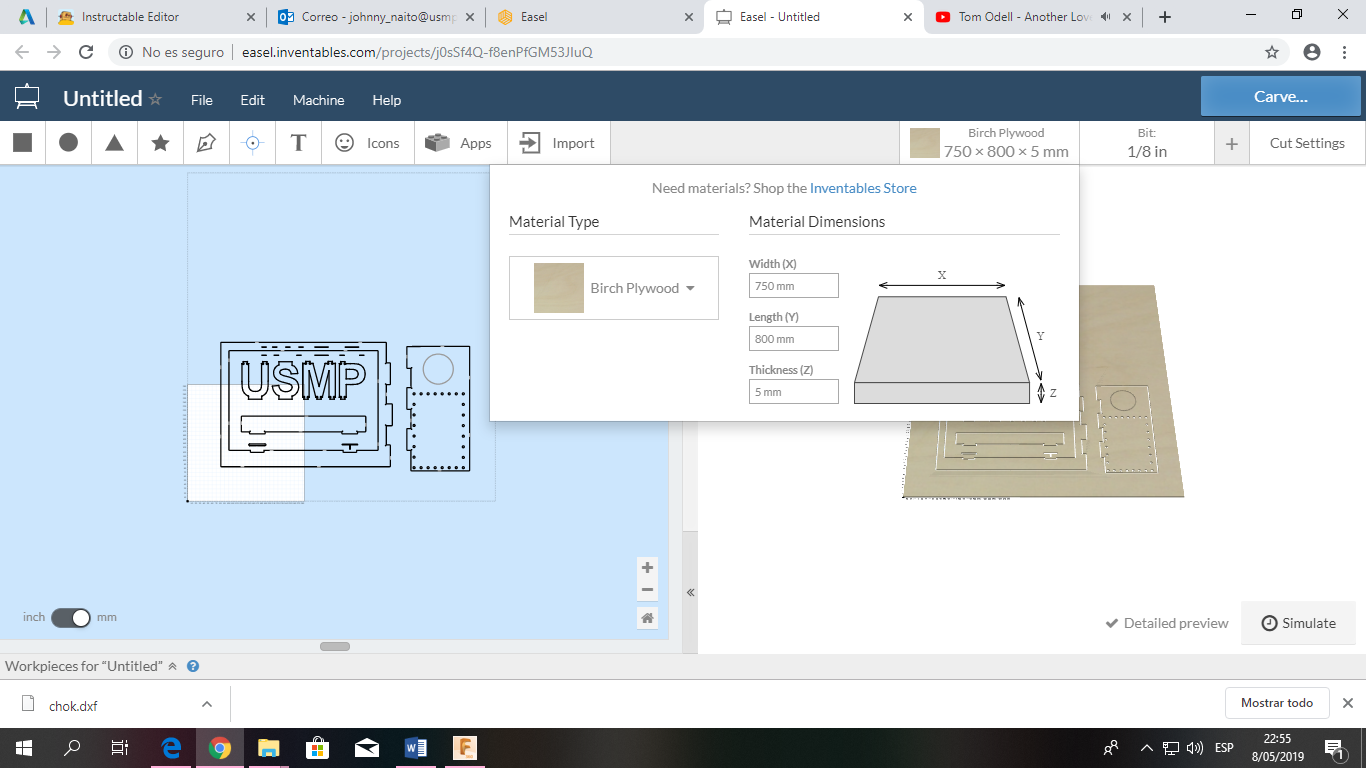Select the pen drawing tool
The height and width of the screenshot is (768, 1366).
coord(206,143)
